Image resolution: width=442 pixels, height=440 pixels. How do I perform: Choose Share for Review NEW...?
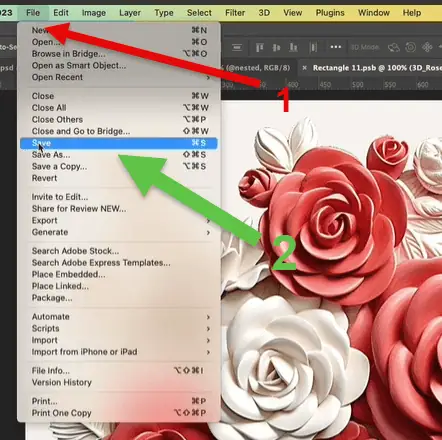[x=119, y=209]
